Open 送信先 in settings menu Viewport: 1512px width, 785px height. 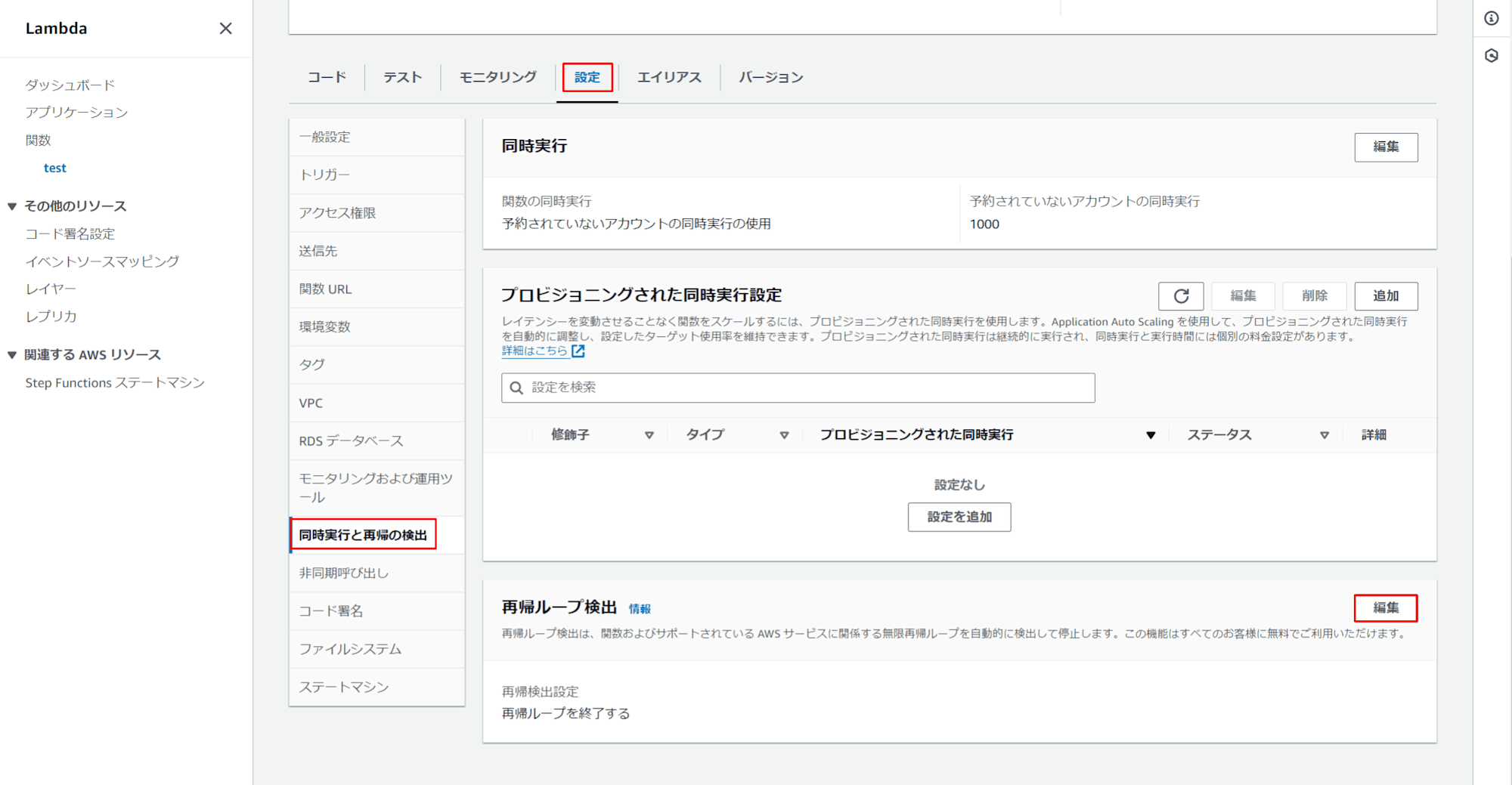point(376,251)
